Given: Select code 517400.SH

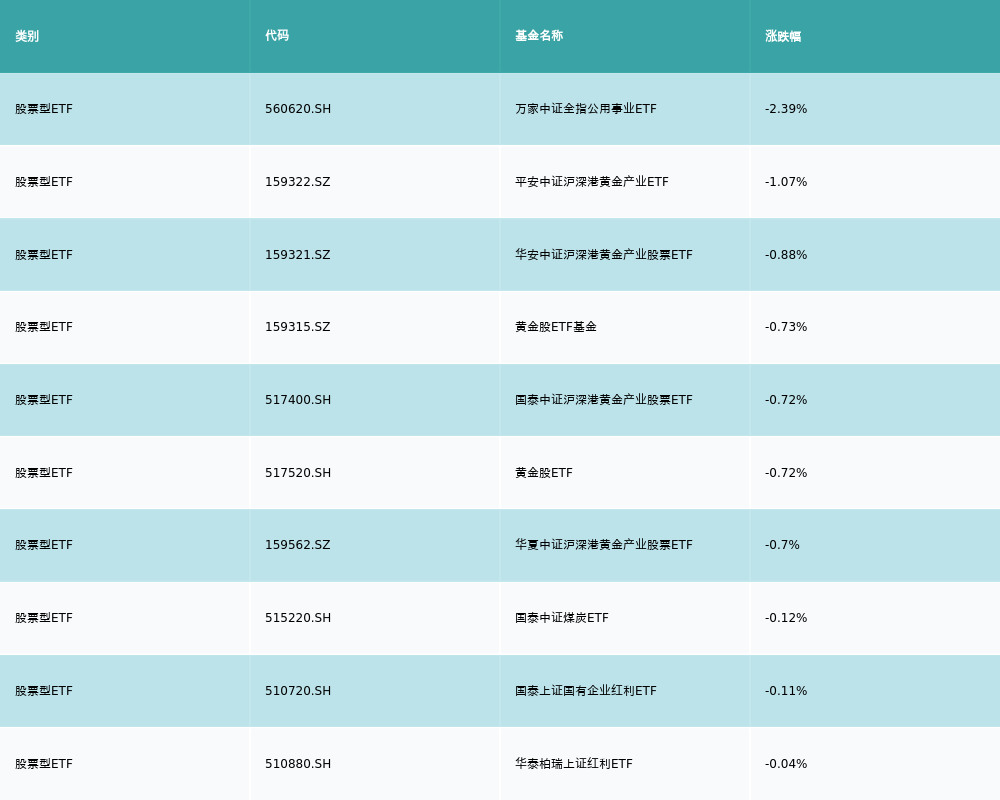Looking at the screenshot, I should (x=298, y=400).
